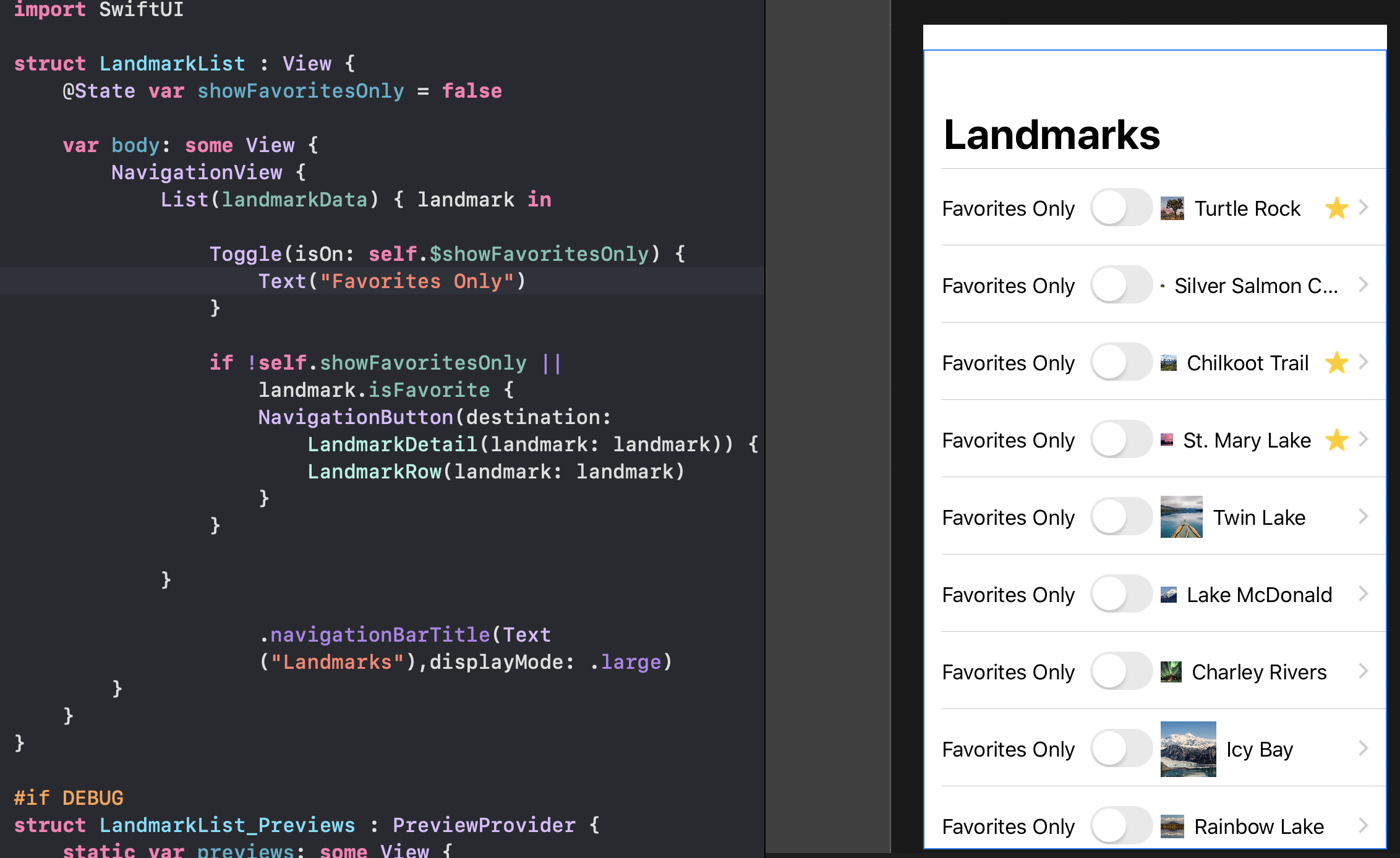This screenshot has width=1400, height=858.
Task: Turn on Favorites Only toggle beside Icy Bay
Action: [x=1120, y=749]
